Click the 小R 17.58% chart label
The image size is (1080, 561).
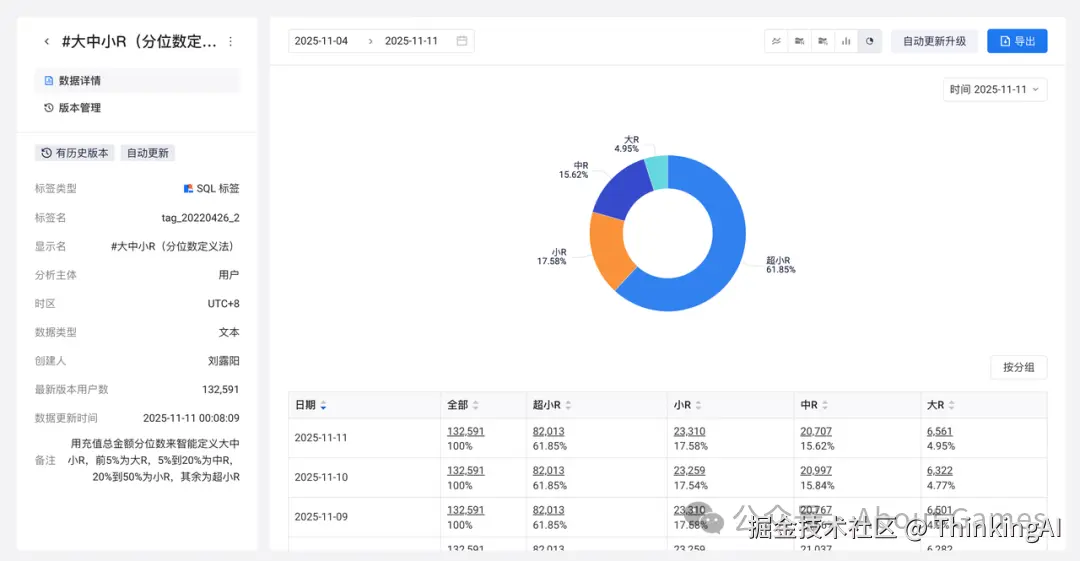click(x=552, y=256)
